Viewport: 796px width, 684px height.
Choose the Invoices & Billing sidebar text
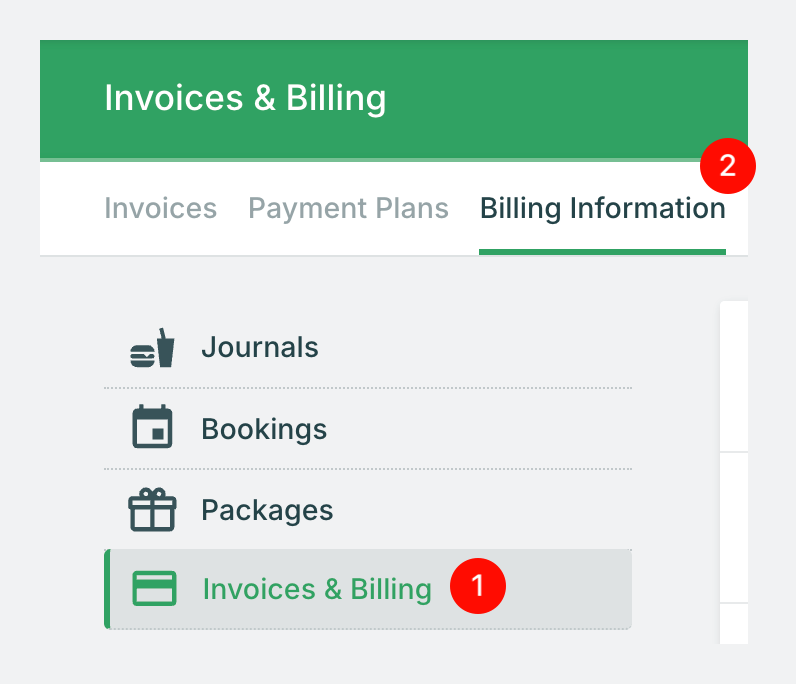[x=316, y=589]
